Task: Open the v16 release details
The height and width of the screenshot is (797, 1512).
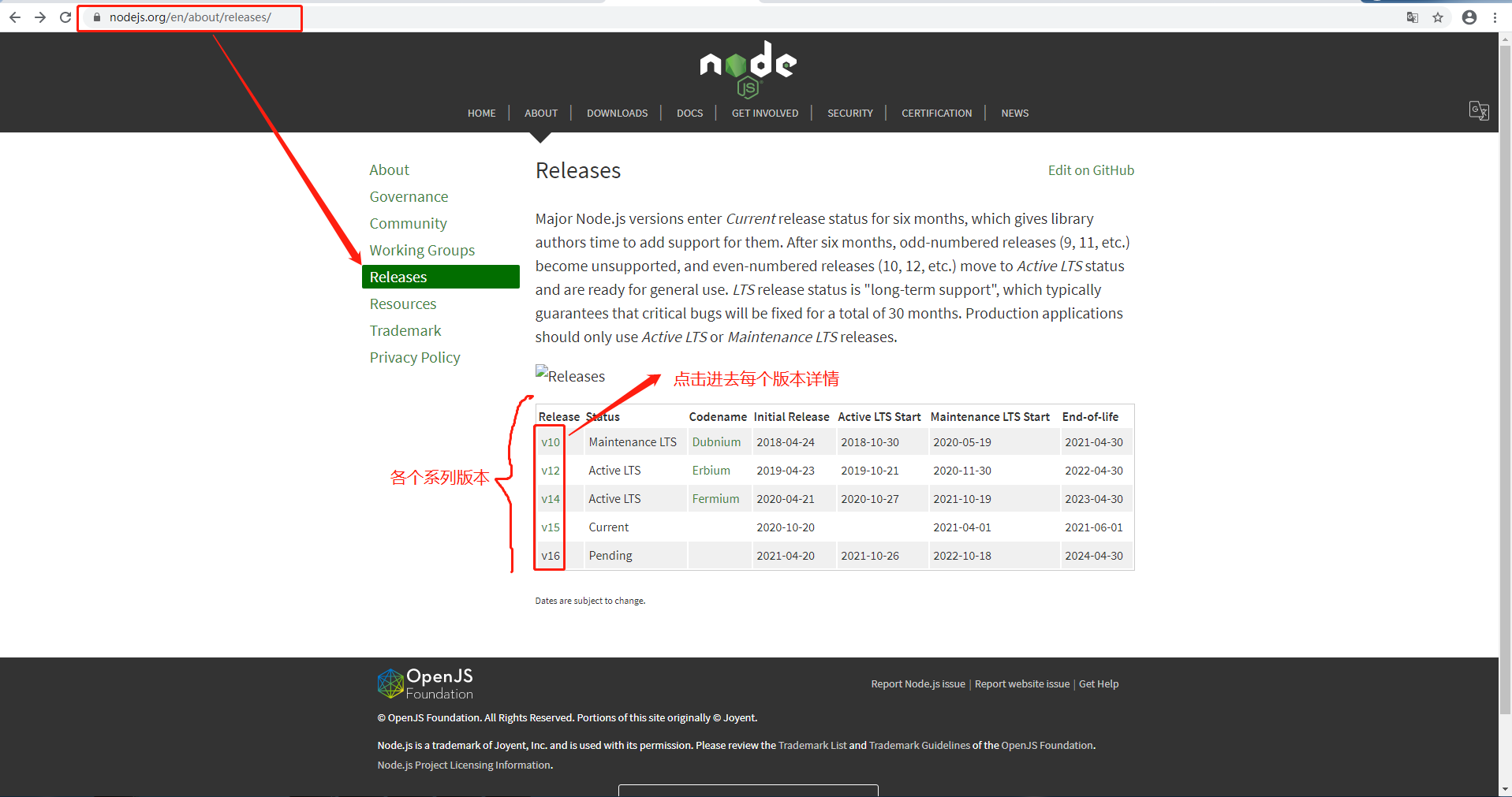Action: [550, 555]
